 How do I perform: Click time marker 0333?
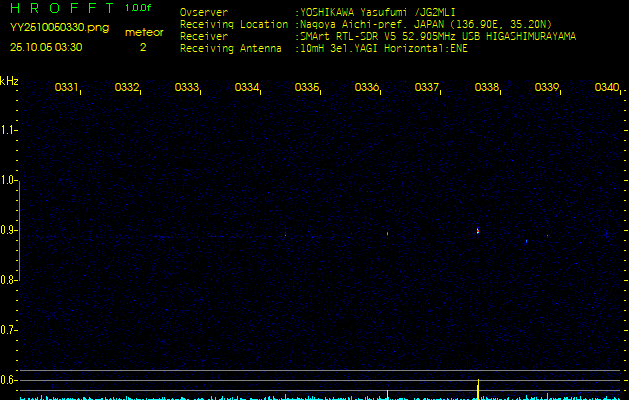click(x=187, y=87)
